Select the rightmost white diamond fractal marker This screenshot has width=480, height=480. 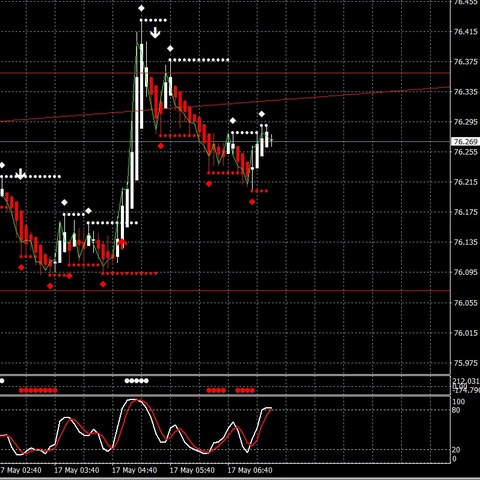[x=262, y=114]
